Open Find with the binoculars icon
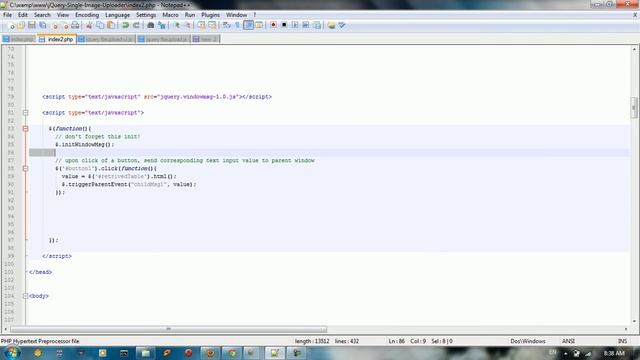Image resolution: width=640 pixels, height=360 pixels. [x=151, y=25]
